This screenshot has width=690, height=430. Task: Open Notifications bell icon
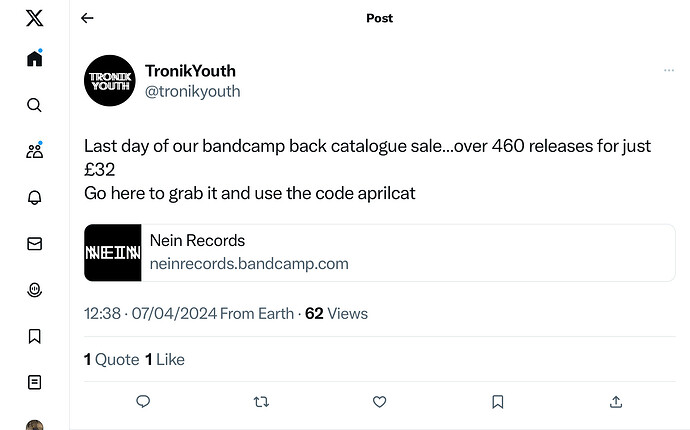[x=34, y=197]
